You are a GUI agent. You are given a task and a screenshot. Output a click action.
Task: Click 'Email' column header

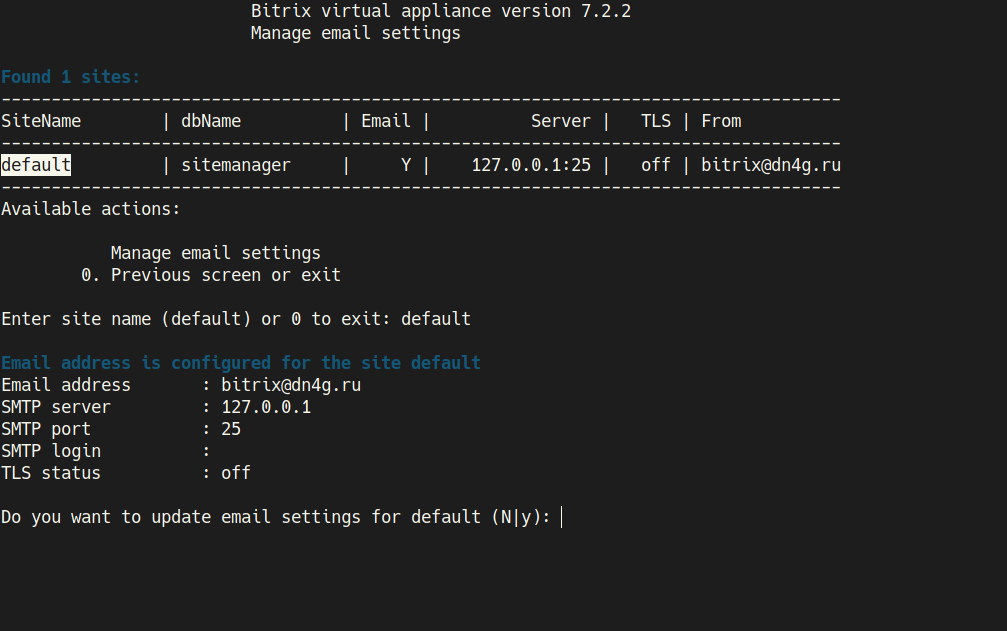click(x=386, y=121)
